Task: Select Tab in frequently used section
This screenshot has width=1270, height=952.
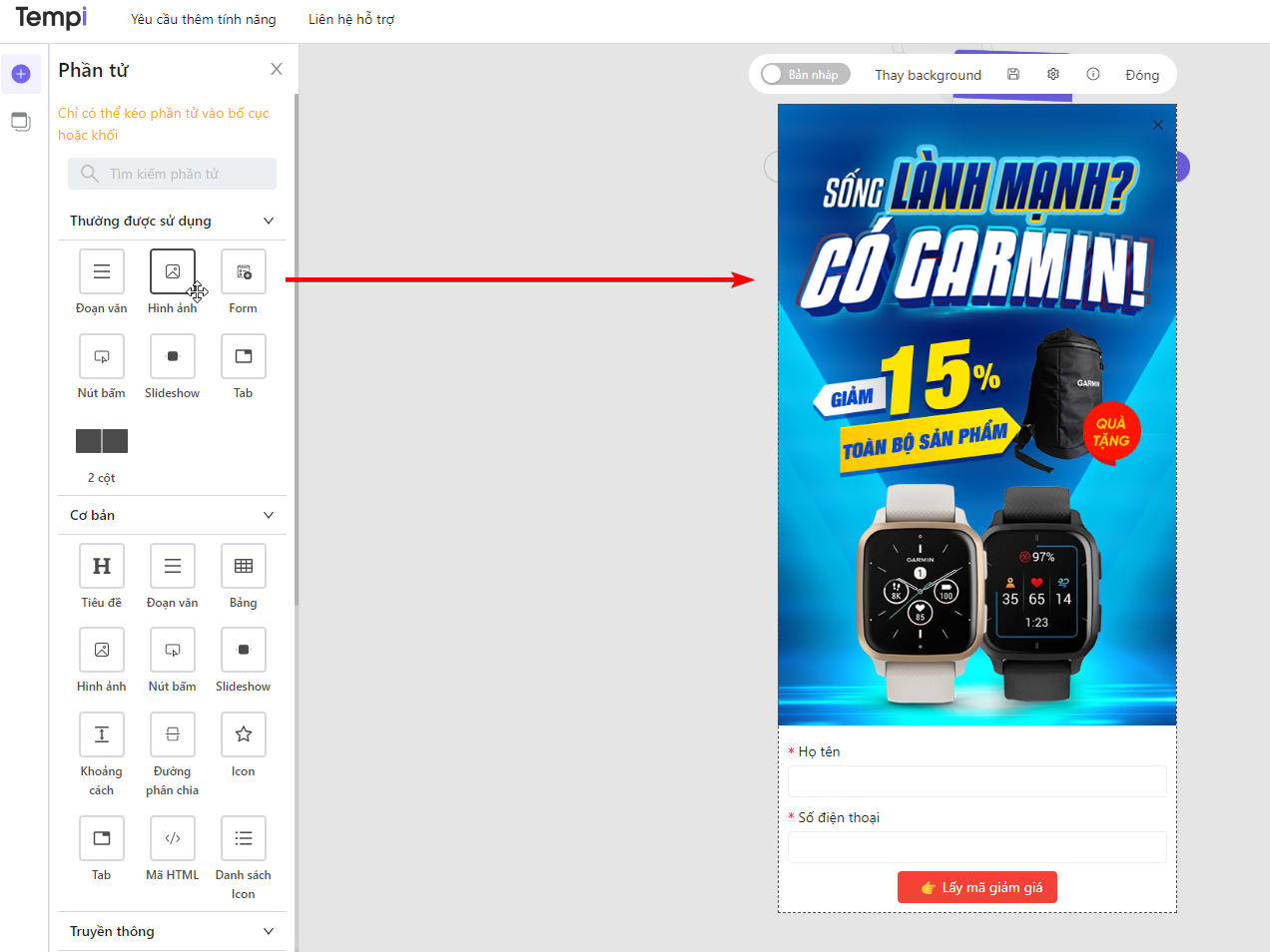Action: click(244, 356)
